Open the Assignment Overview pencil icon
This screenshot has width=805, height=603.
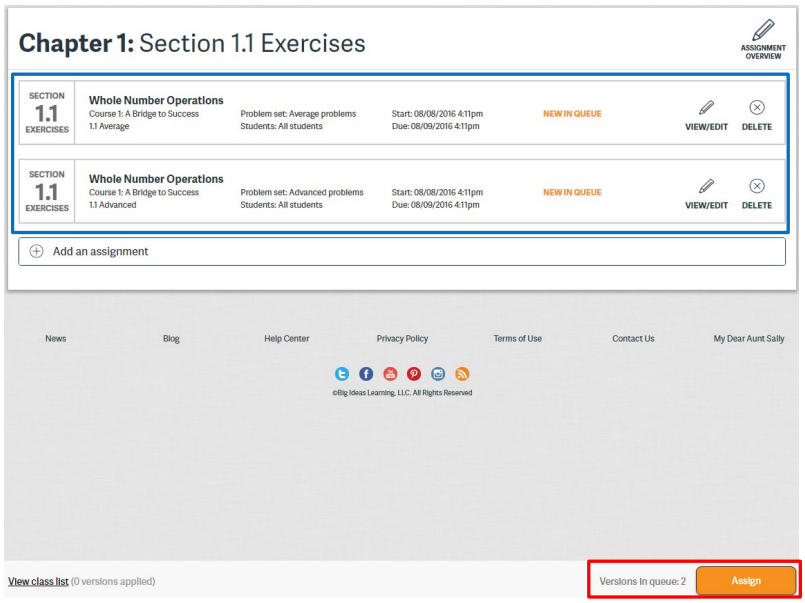[763, 32]
